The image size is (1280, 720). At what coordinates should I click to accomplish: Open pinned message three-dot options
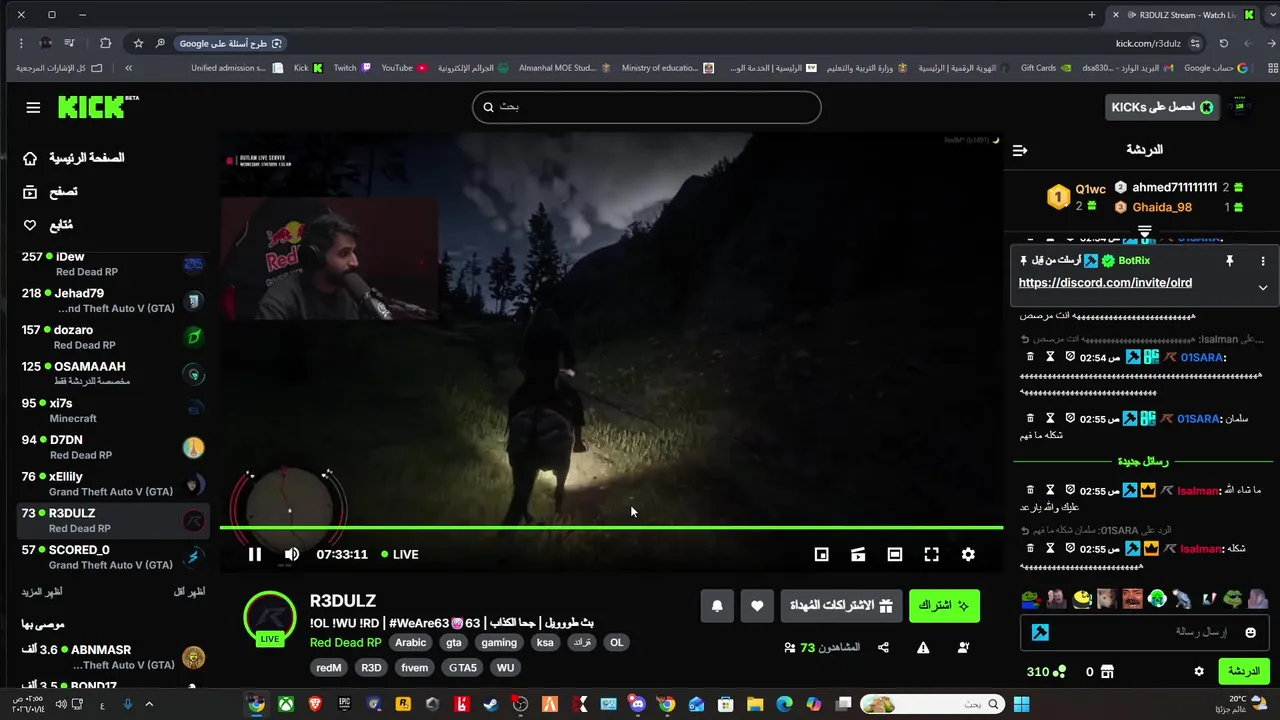[x=1263, y=261]
